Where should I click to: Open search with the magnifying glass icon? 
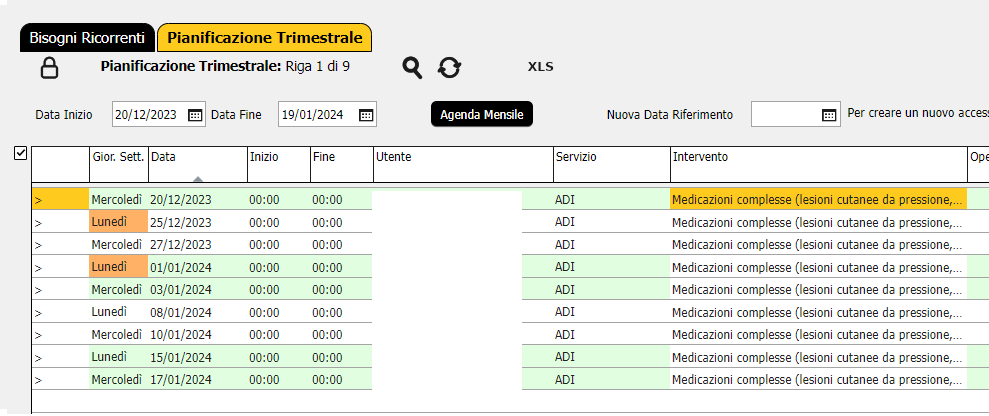413,67
